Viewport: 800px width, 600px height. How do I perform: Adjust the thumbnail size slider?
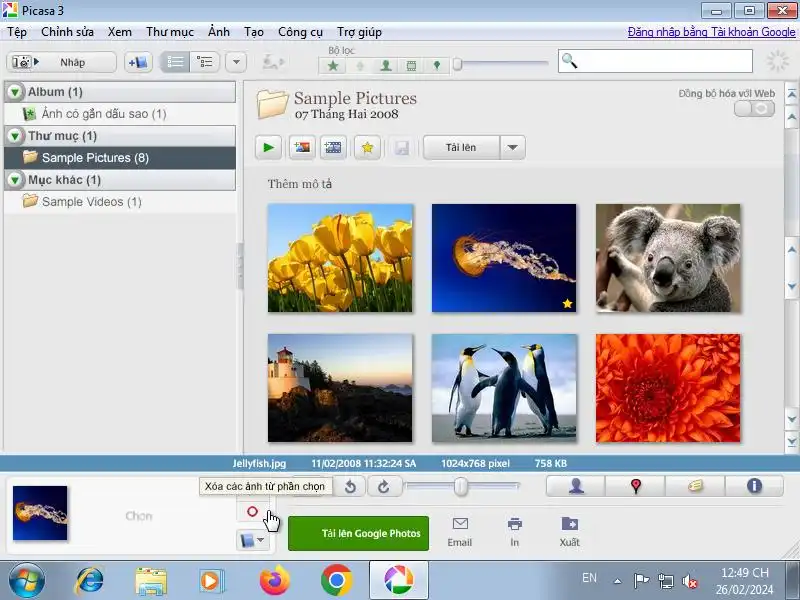[461, 486]
